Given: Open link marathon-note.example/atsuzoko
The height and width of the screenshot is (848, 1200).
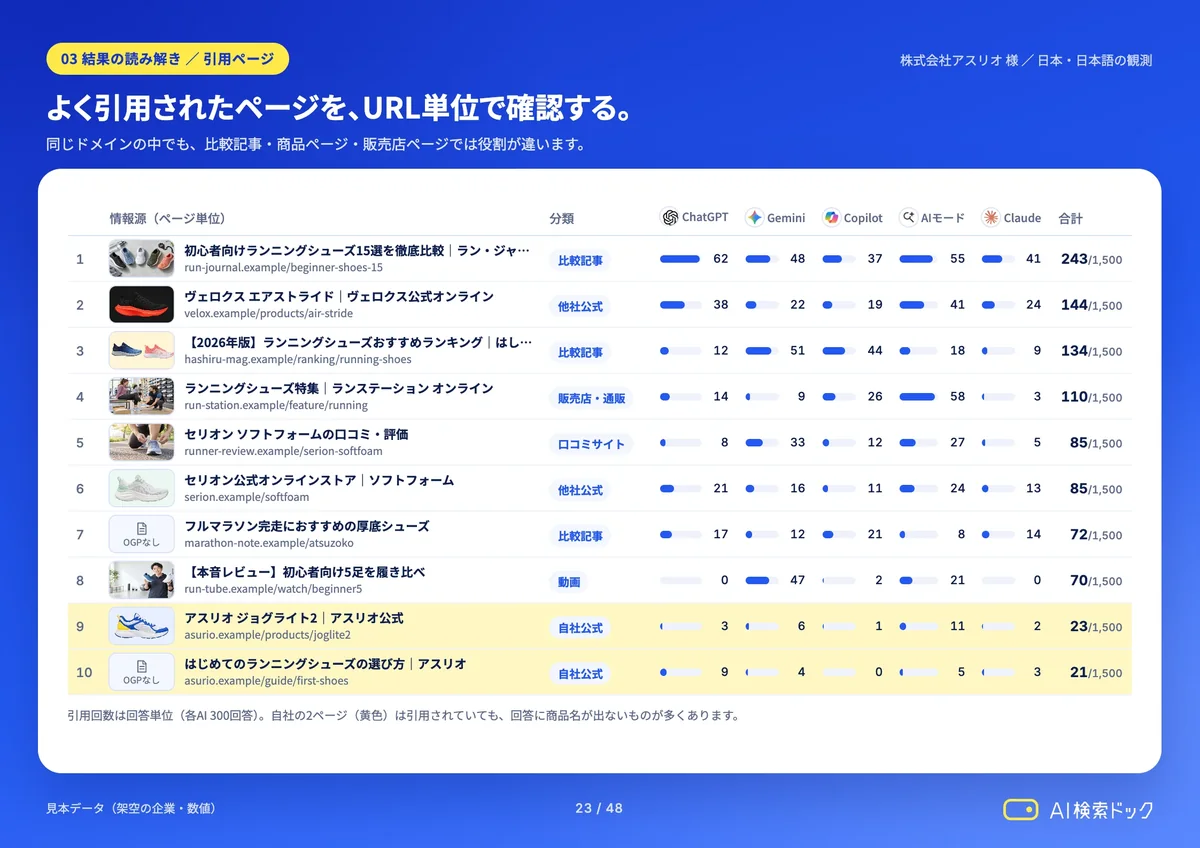Looking at the screenshot, I should pyautogui.click(x=268, y=544).
